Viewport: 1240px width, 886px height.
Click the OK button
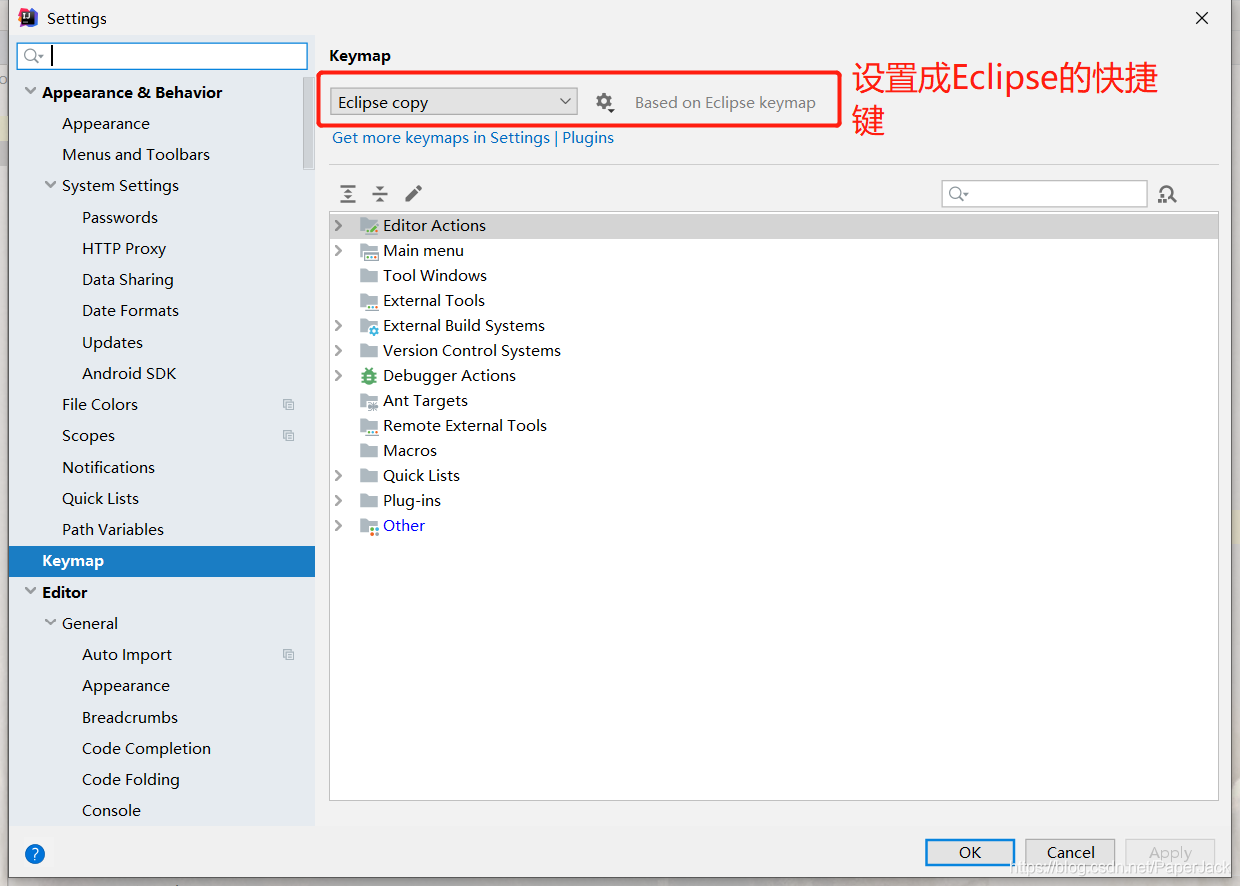point(970,852)
